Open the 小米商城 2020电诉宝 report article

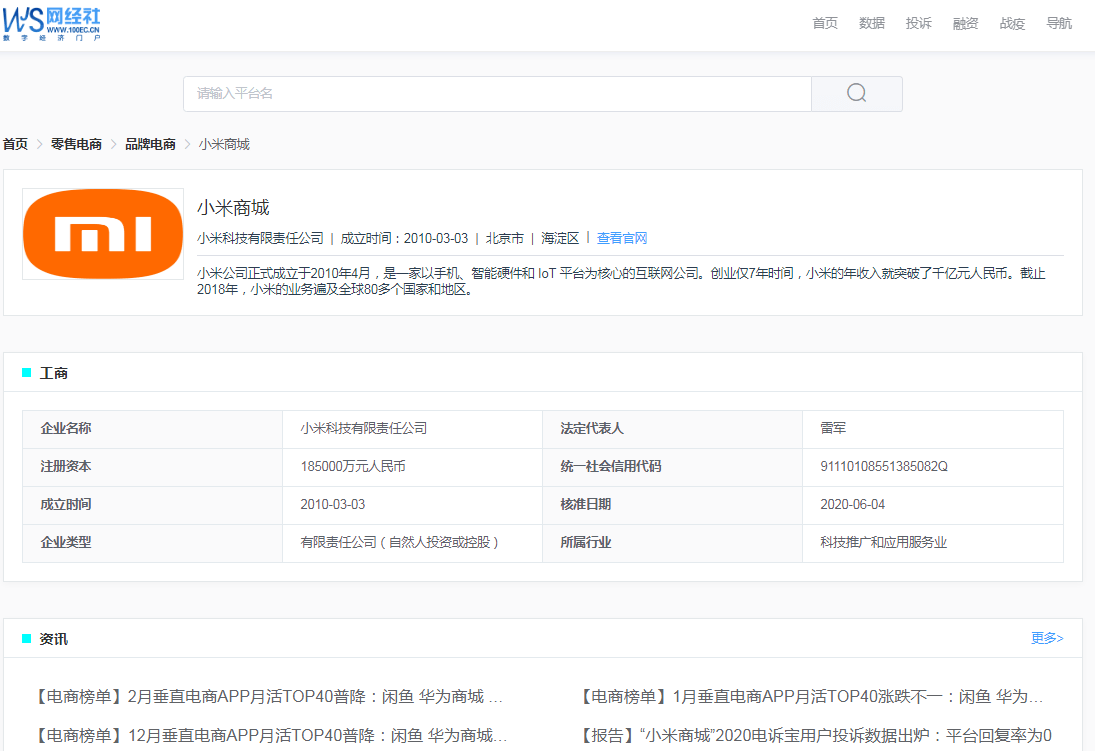(816, 736)
